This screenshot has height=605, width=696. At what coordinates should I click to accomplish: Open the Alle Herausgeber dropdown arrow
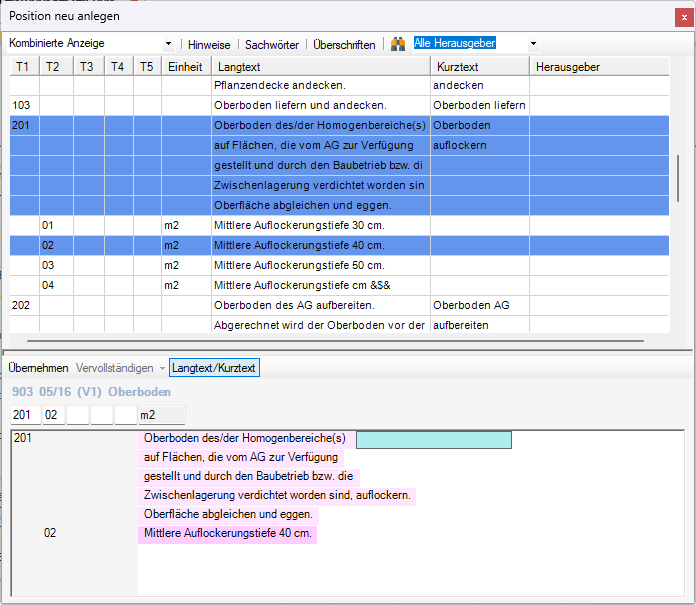coord(534,43)
